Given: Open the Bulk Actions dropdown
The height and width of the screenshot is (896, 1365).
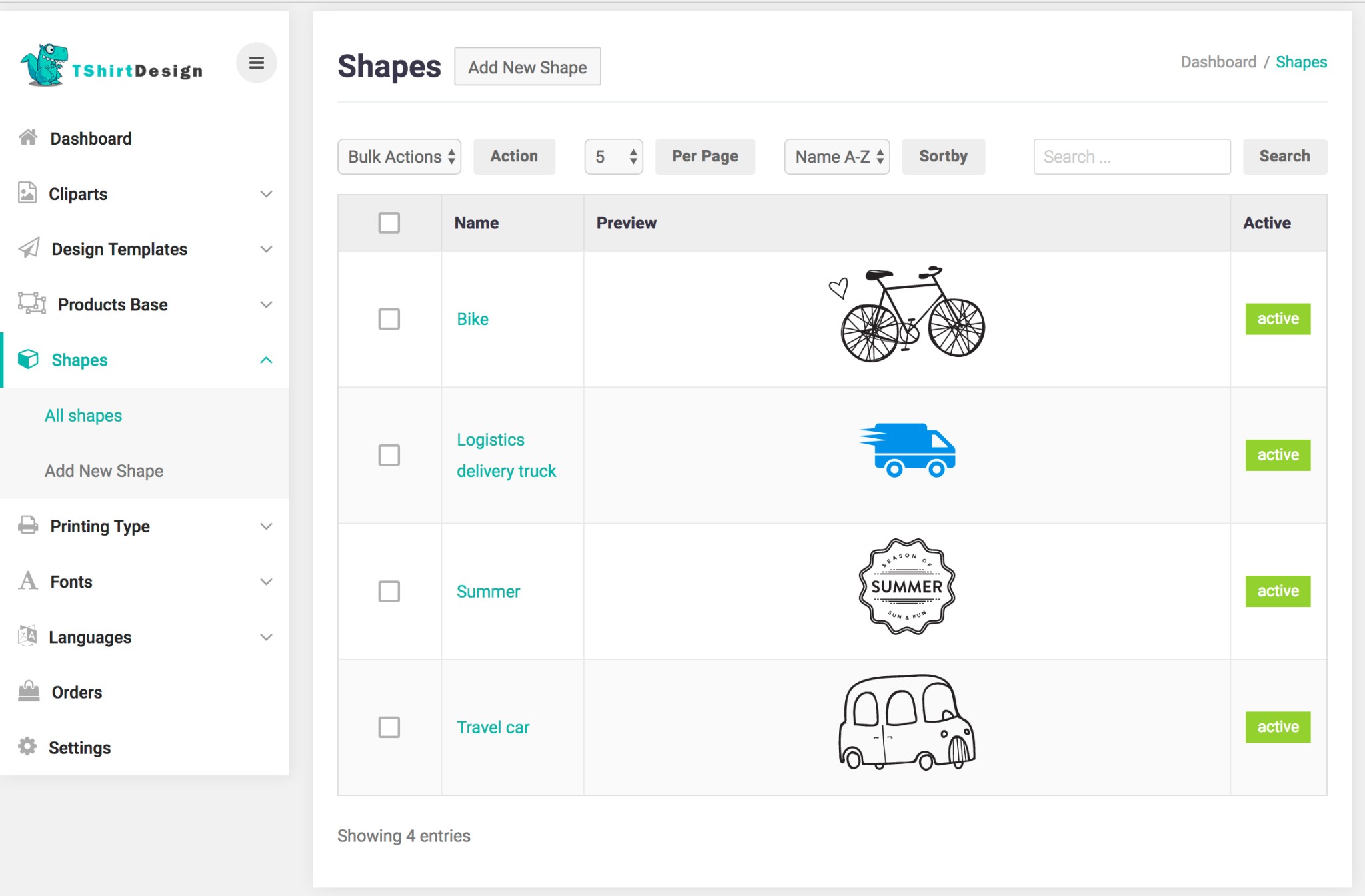Looking at the screenshot, I should (399, 157).
